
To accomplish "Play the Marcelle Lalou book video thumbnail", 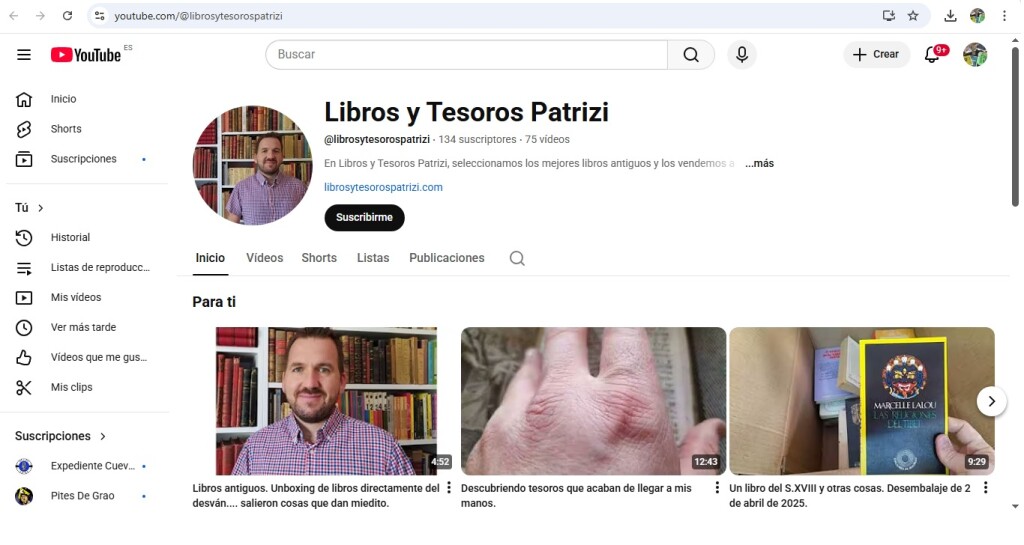I will [x=861, y=401].
